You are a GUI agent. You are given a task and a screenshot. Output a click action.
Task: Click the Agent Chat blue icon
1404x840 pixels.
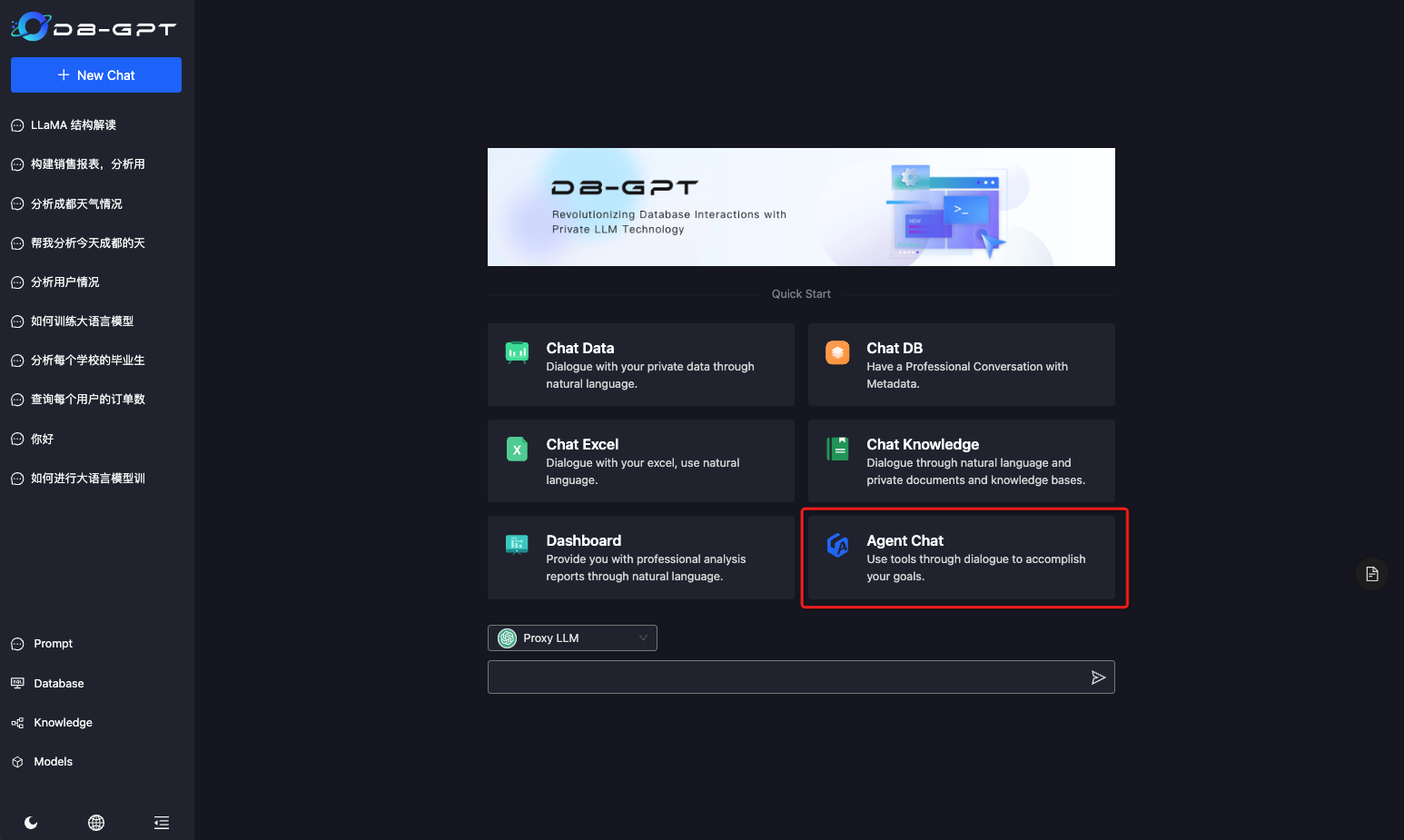click(837, 545)
